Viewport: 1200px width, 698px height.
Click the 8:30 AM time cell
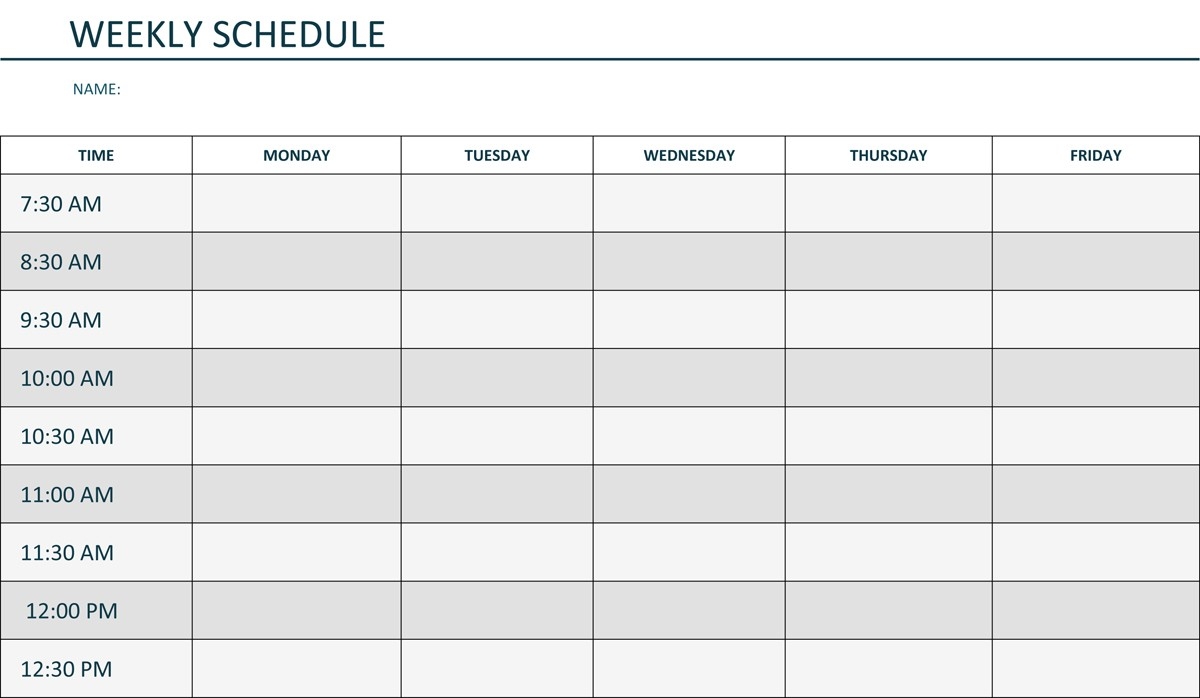(x=96, y=262)
